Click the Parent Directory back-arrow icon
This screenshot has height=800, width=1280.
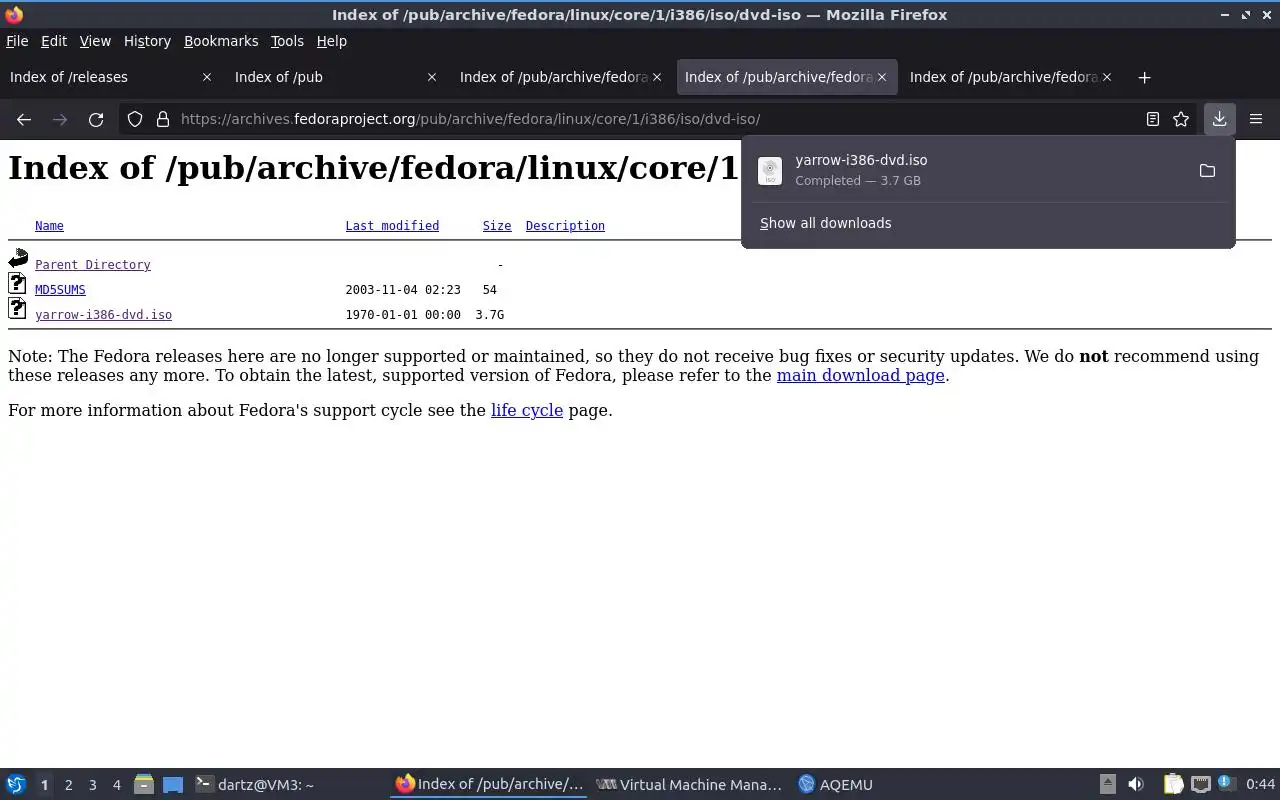tap(18, 260)
